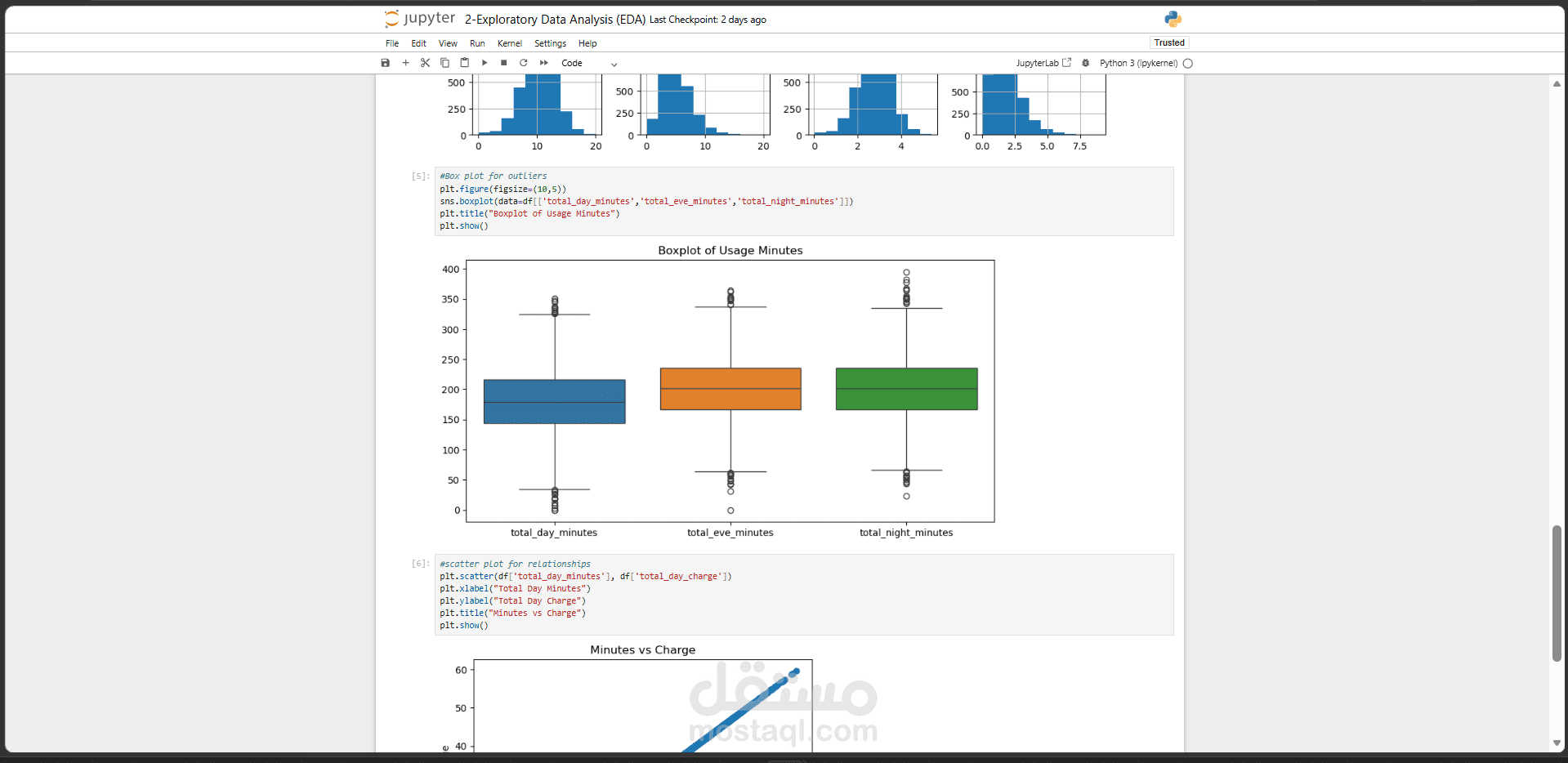Click the total_night_minutes axis label
1568x763 pixels.
click(x=906, y=533)
